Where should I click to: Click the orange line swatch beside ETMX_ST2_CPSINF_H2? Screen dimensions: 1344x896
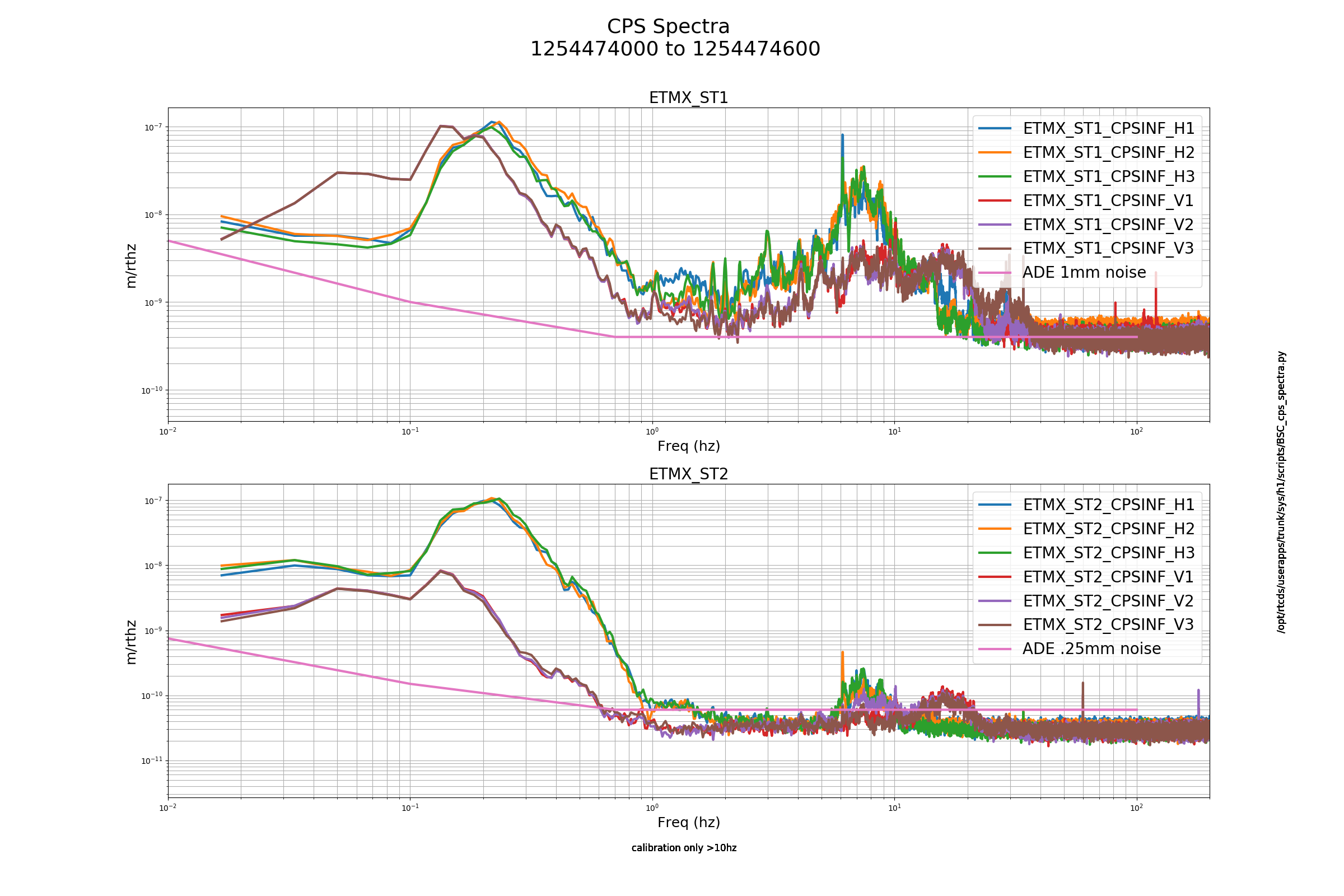pos(995,529)
